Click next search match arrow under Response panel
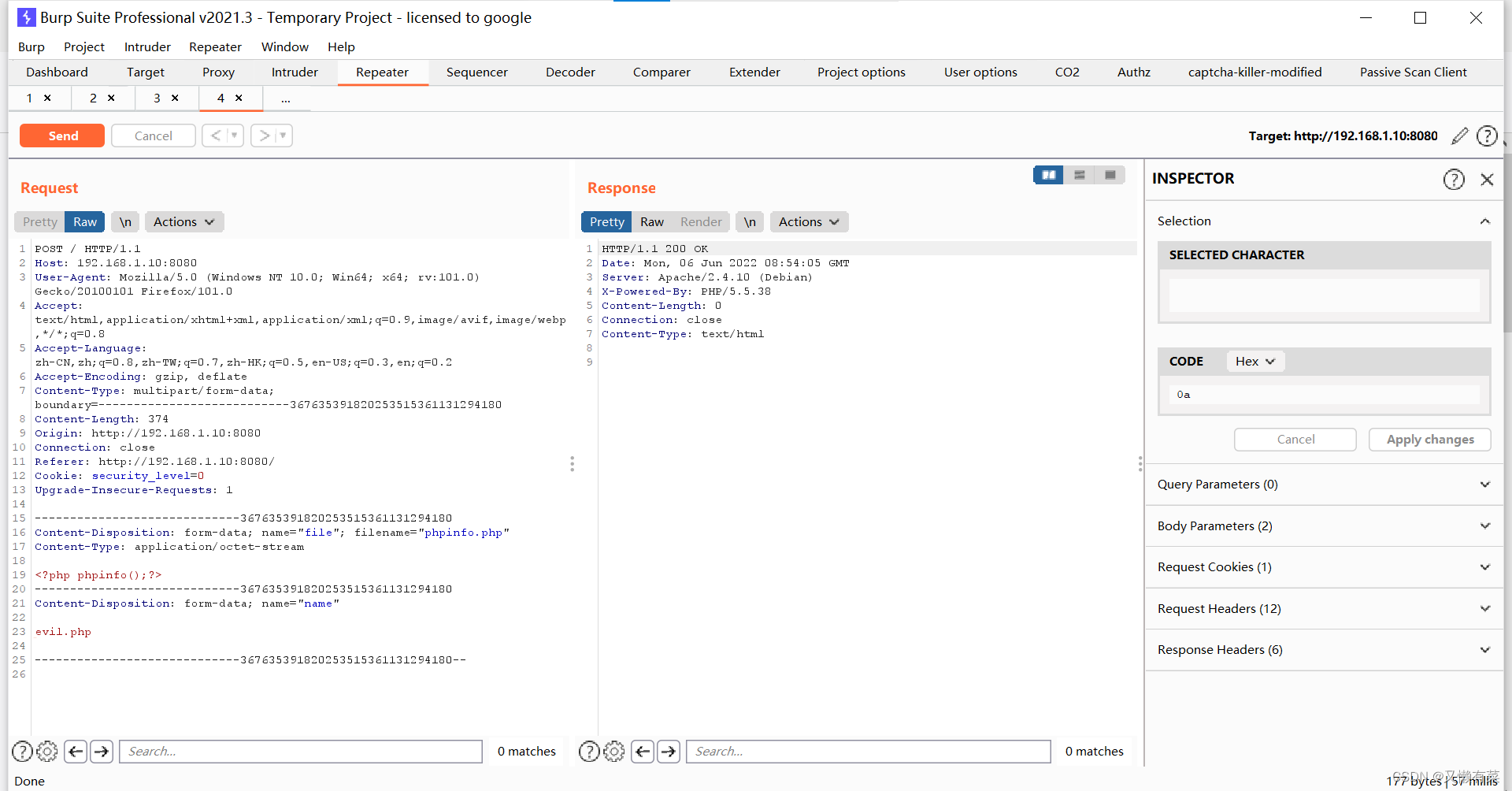 coord(669,751)
